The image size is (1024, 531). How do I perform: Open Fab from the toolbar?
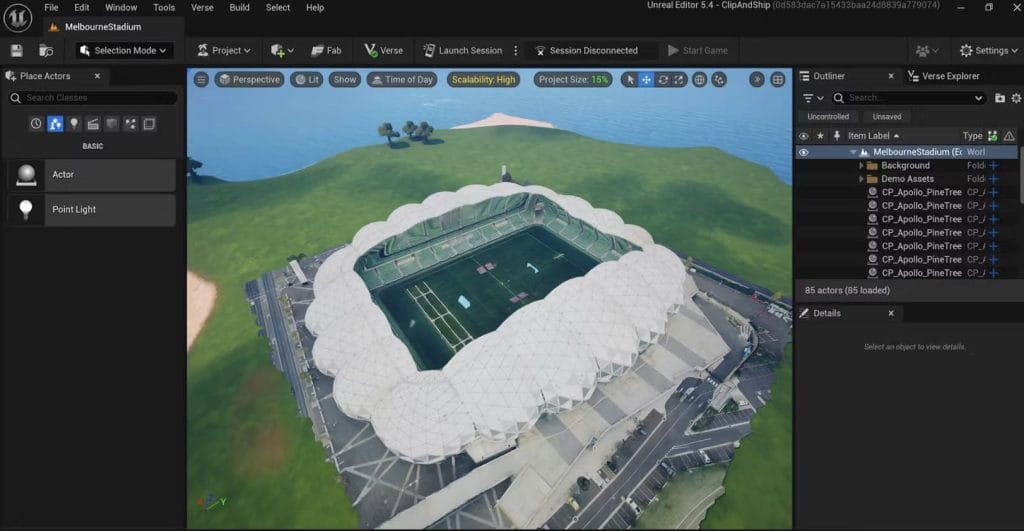click(326, 50)
